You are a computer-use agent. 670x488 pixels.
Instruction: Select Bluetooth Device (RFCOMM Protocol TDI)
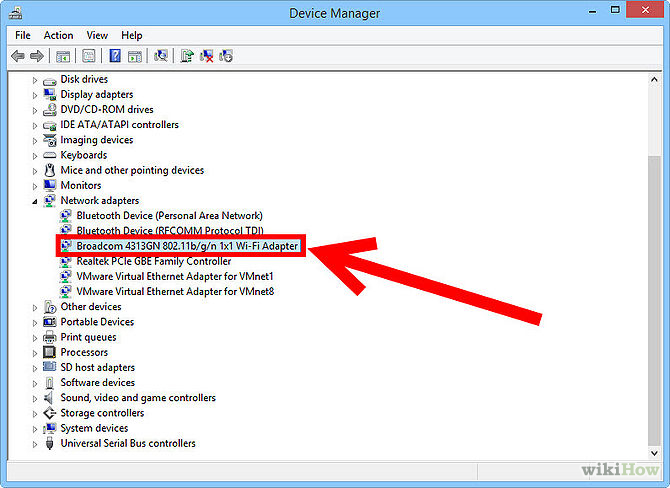(x=170, y=231)
